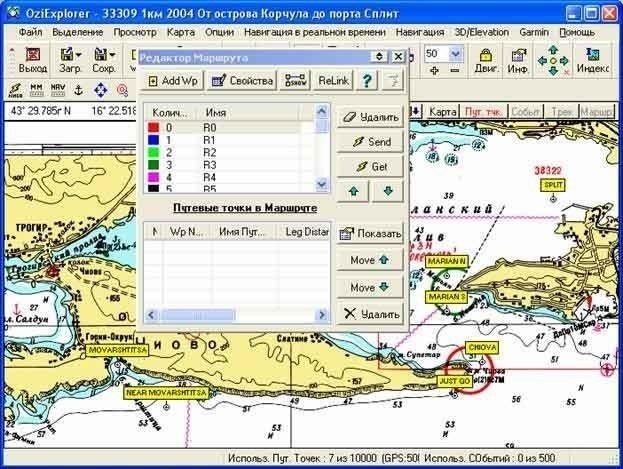
Task: Open the Загр. load dropdown arrow
Action: [79, 55]
